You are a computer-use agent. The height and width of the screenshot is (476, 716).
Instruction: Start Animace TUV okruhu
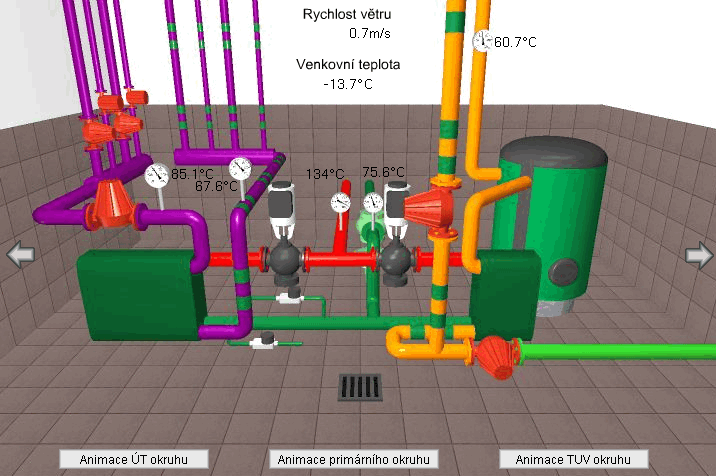coord(573,459)
